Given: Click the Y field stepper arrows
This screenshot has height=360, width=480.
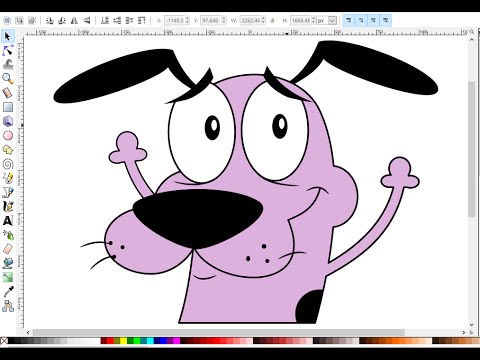Looking at the screenshot, I should [x=224, y=21].
